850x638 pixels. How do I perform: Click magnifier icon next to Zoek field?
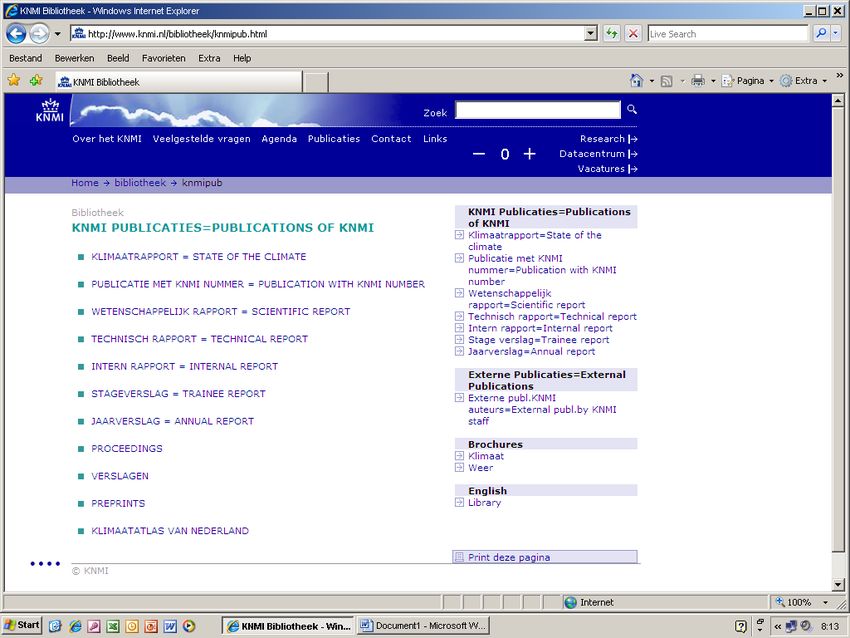[x=632, y=109]
